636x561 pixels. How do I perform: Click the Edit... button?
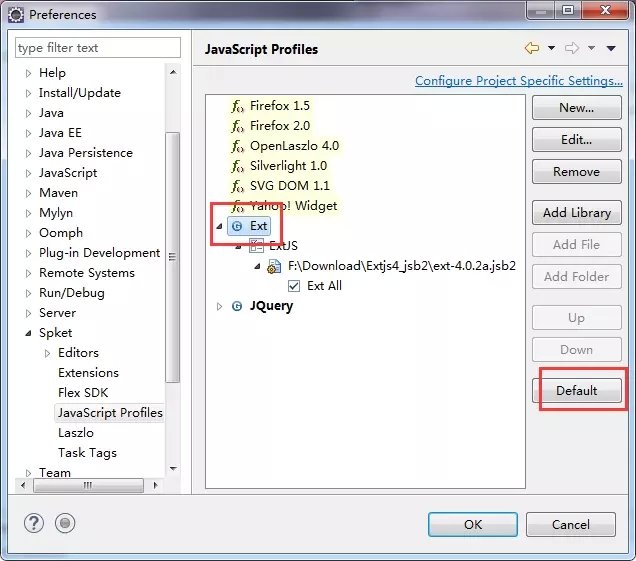(576, 140)
